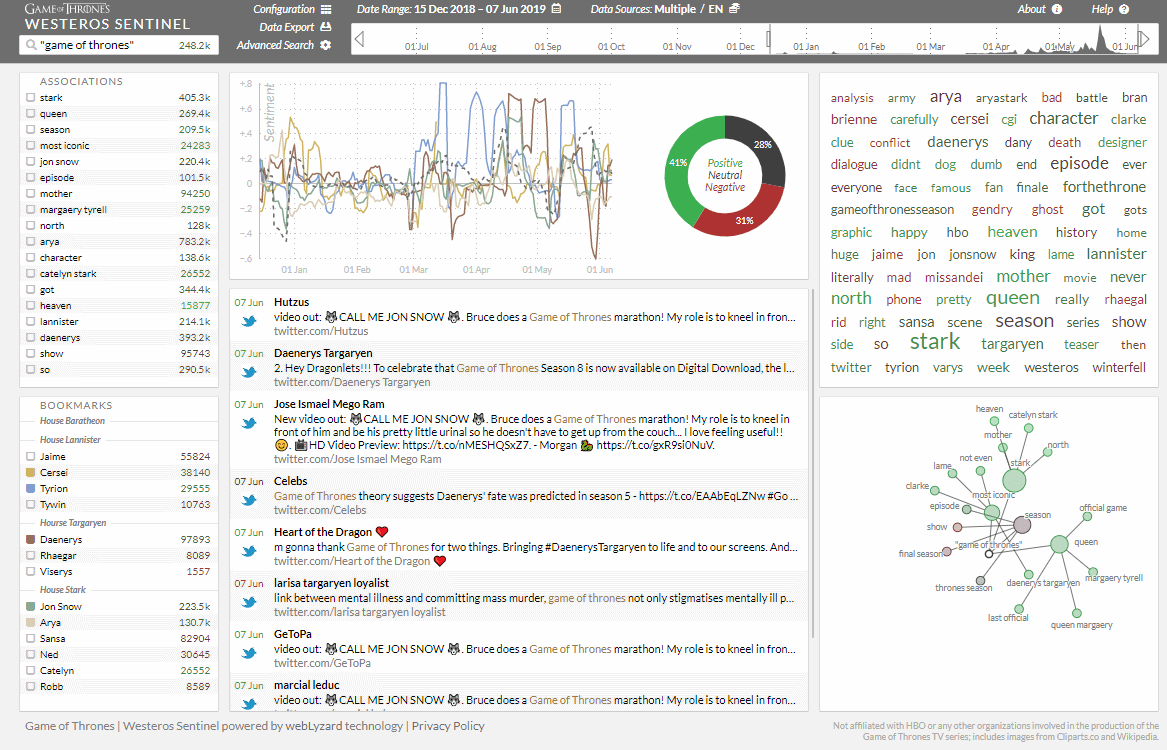This screenshot has width=1167, height=750.
Task: Open the Configuration menu
Action: coord(284,10)
